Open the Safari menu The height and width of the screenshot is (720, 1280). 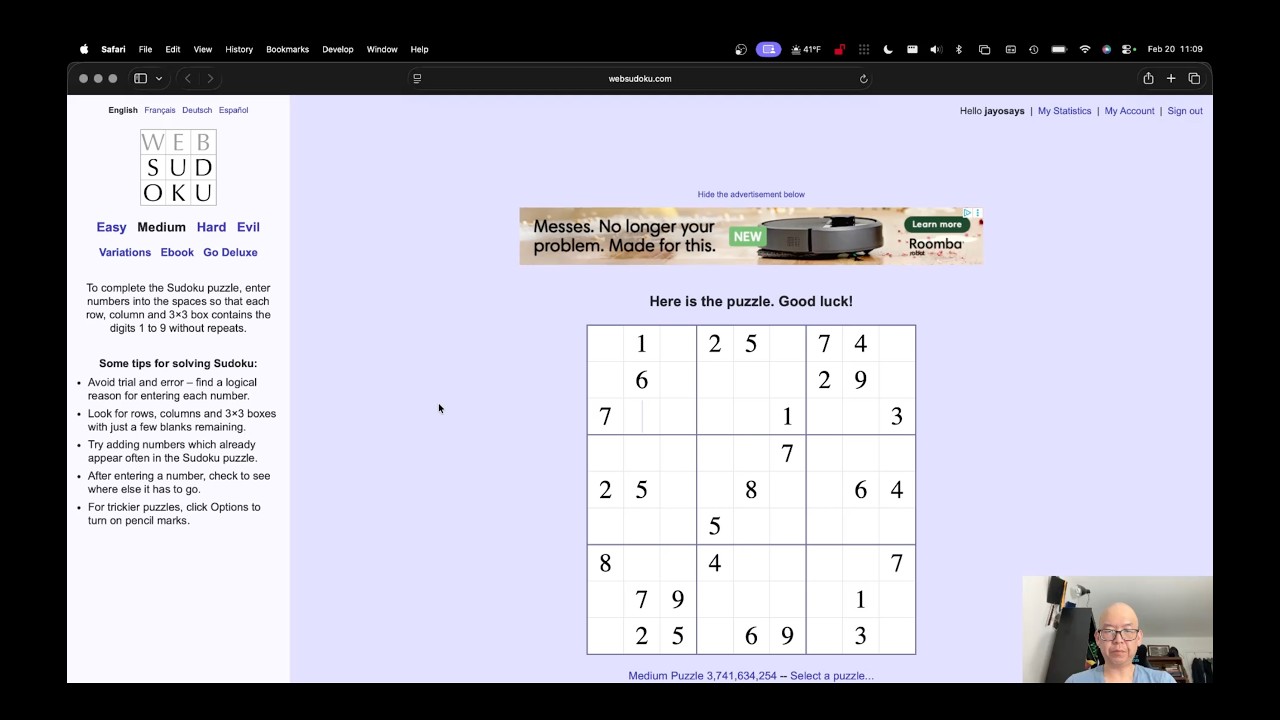click(113, 49)
